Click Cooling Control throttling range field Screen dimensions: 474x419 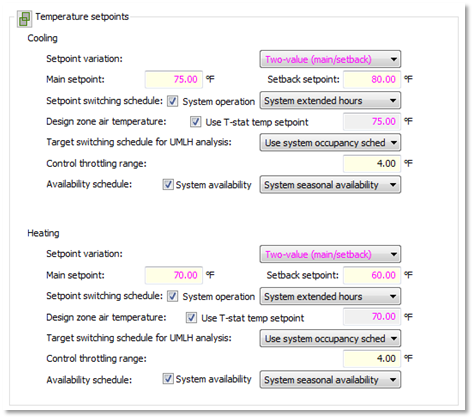[x=372, y=164]
